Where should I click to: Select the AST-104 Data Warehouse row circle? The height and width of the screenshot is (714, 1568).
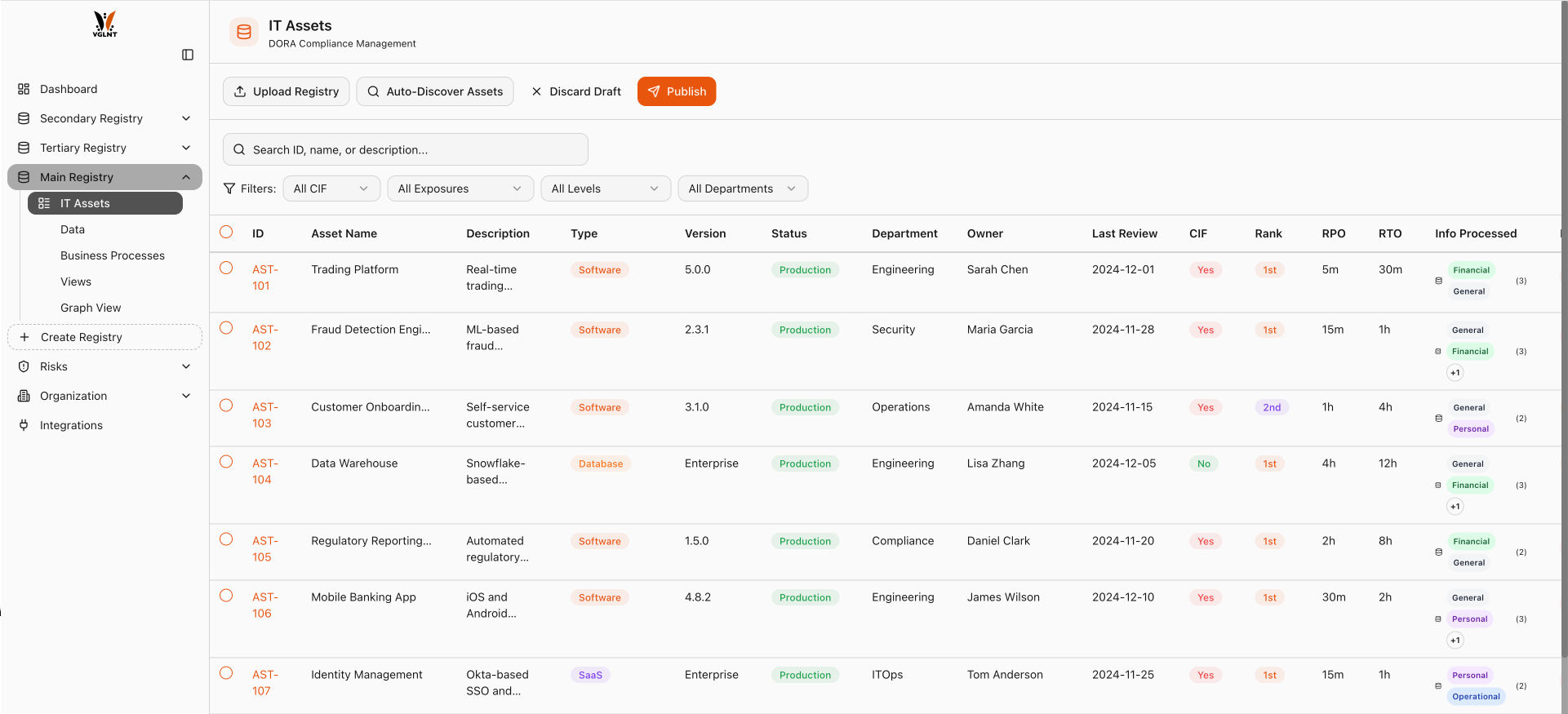pyautogui.click(x=226, y=462)
